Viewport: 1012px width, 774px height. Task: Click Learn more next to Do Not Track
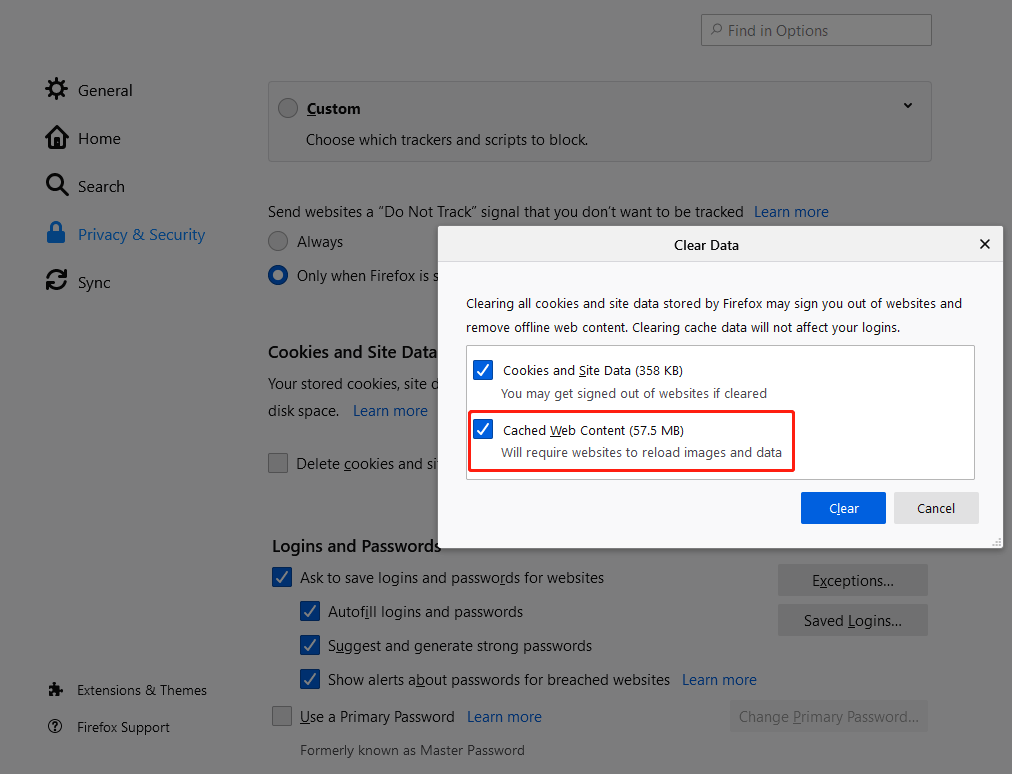(790, 211)
